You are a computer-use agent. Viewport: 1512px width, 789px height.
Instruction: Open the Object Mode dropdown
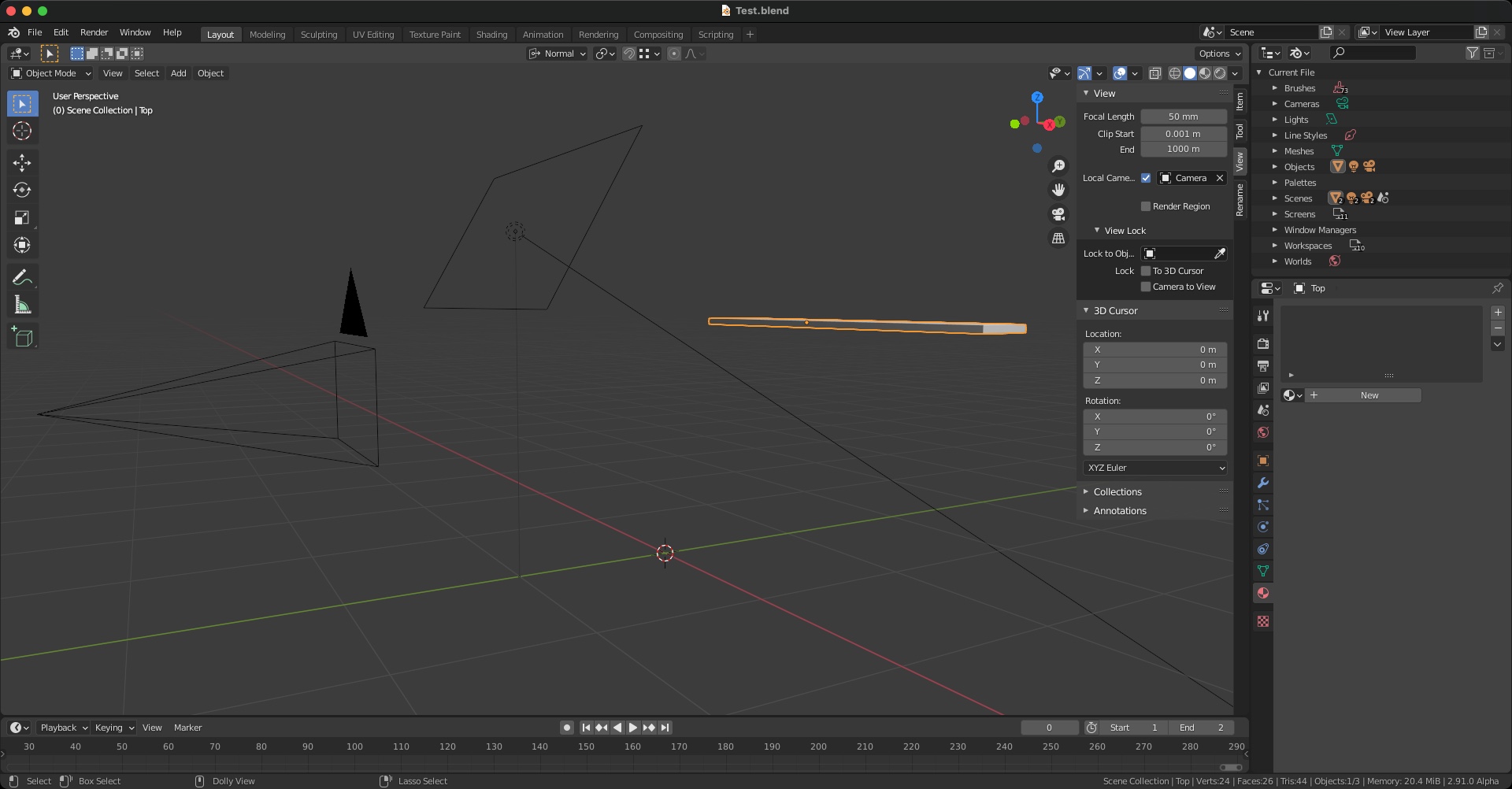coord(51,73)
